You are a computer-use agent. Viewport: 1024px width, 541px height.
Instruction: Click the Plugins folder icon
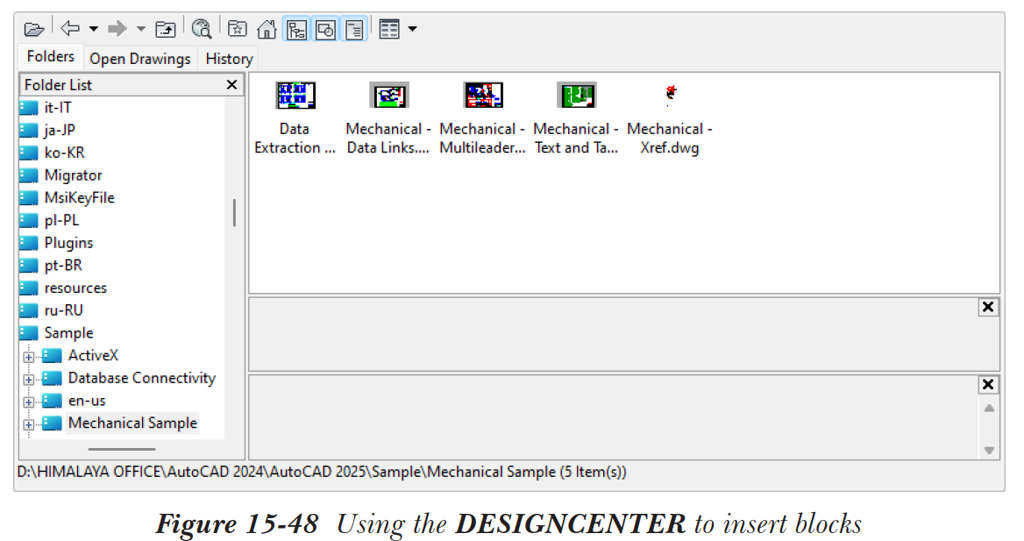pos(29,243)
